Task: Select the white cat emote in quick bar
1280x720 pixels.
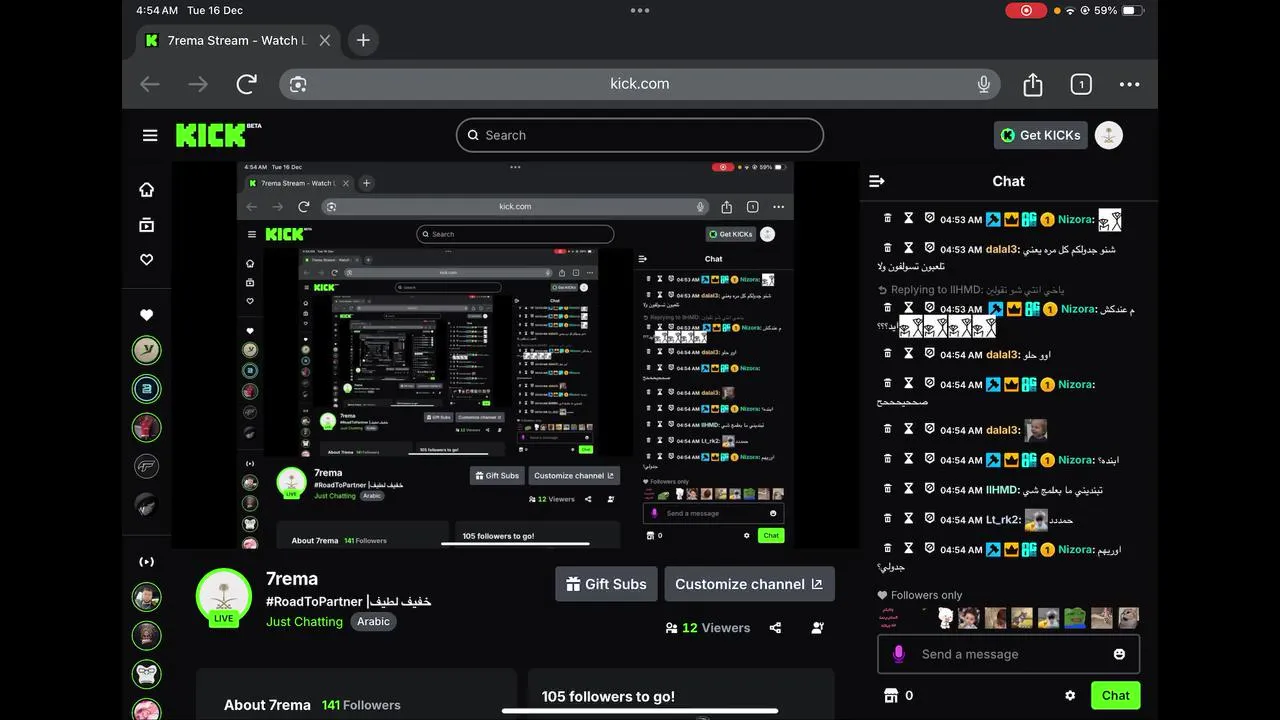Action: (x=945, y=618)
